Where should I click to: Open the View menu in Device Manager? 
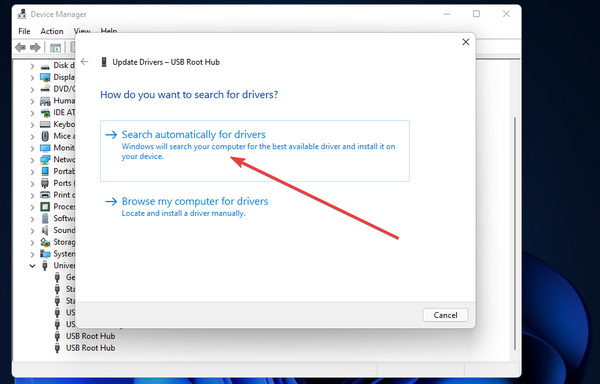(x=82, y=31)
